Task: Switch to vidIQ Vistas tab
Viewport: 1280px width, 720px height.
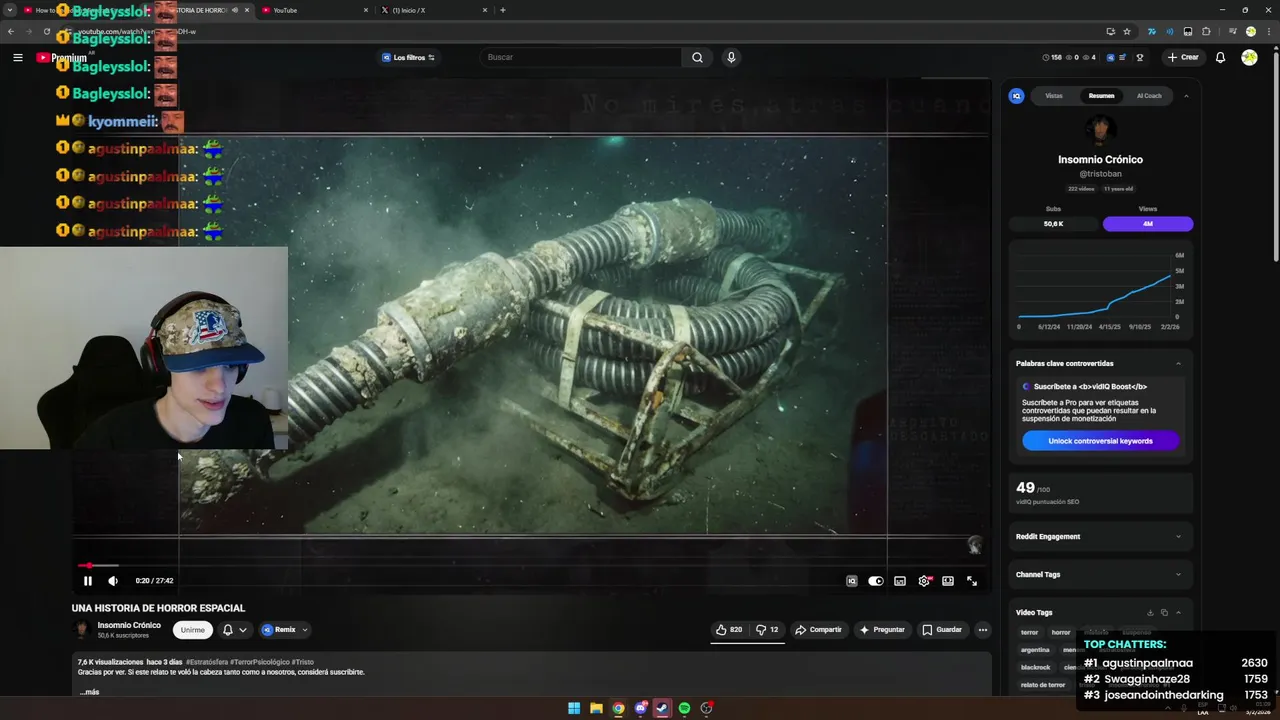Action: tap(1054, 96)
